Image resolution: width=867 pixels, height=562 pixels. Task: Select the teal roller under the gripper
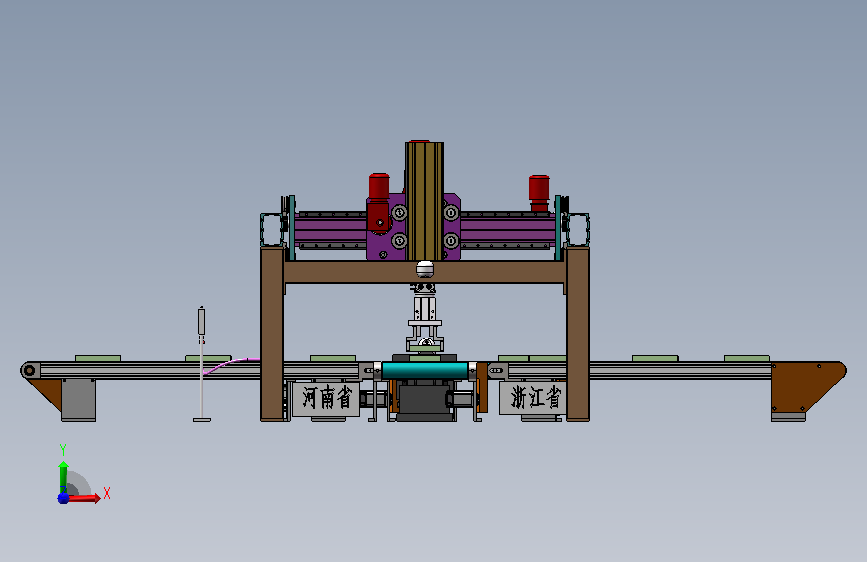[x=425, y=370]
